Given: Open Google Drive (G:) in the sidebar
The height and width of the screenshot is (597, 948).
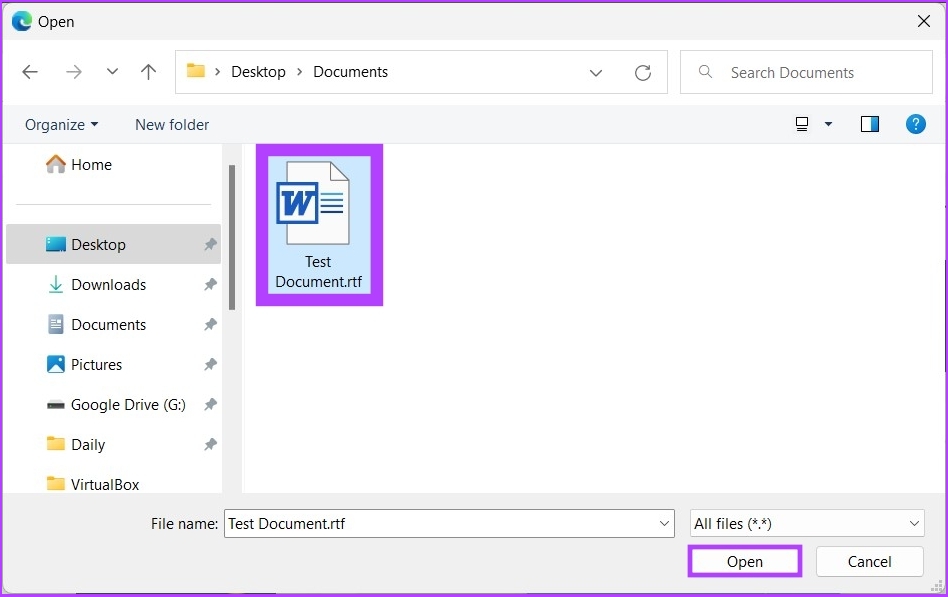Looking at the screenshot, I should pyautogui.click(x=114, y=405).
